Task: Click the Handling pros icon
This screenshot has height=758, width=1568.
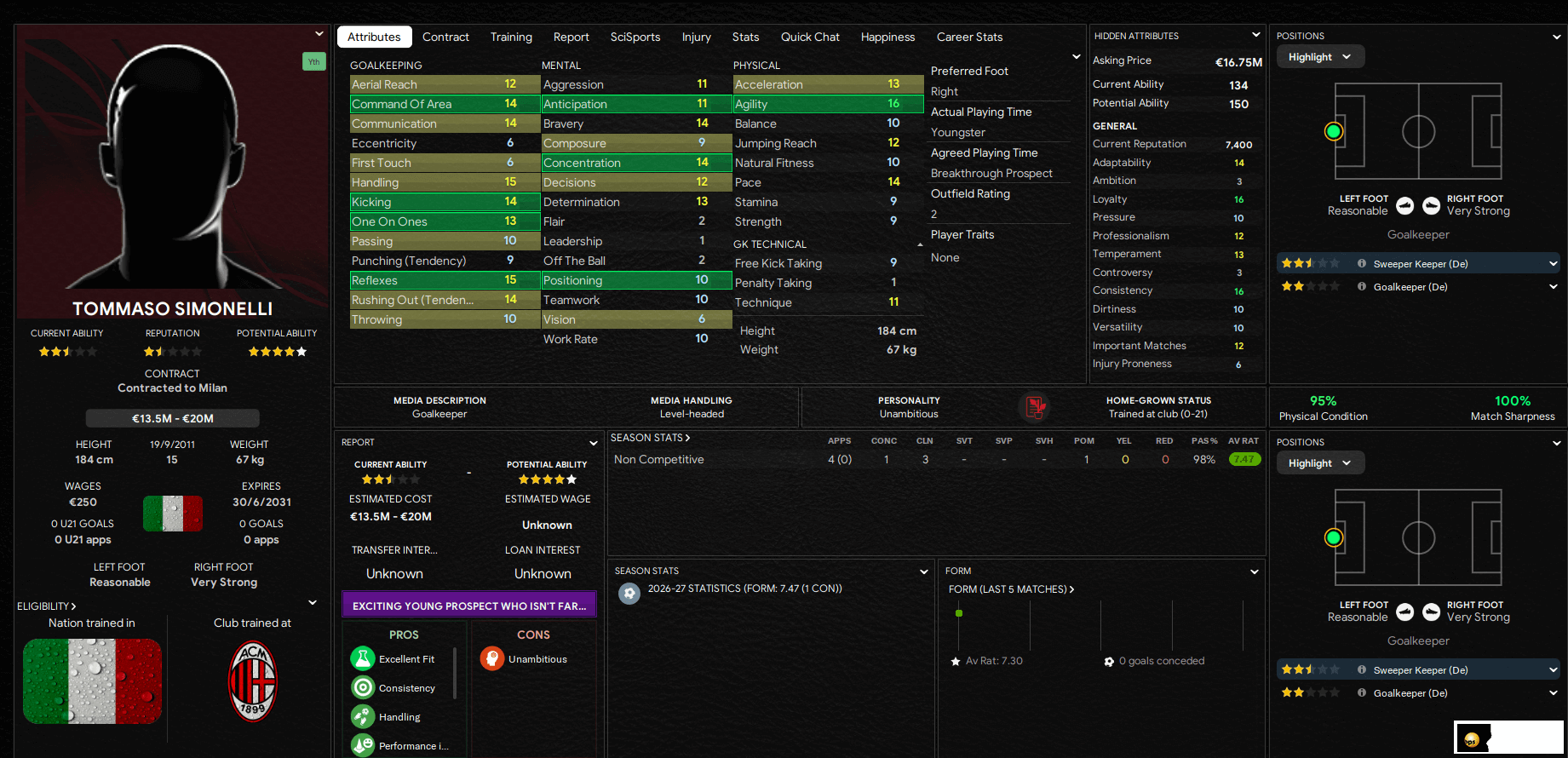Action: pos(363,717)
